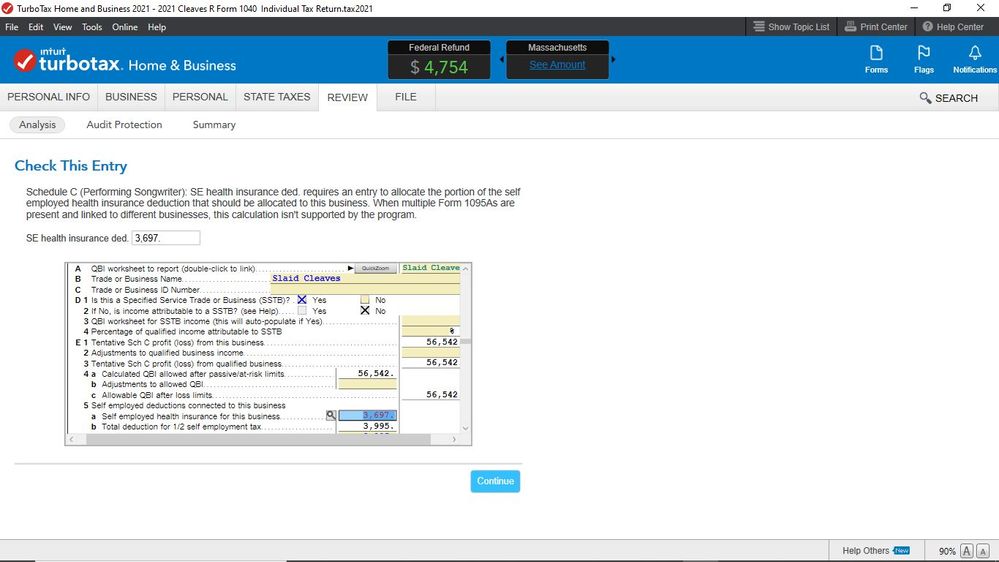
Task: Click the highlighted 3,697 worksheet cell
Action: point(368,415)
